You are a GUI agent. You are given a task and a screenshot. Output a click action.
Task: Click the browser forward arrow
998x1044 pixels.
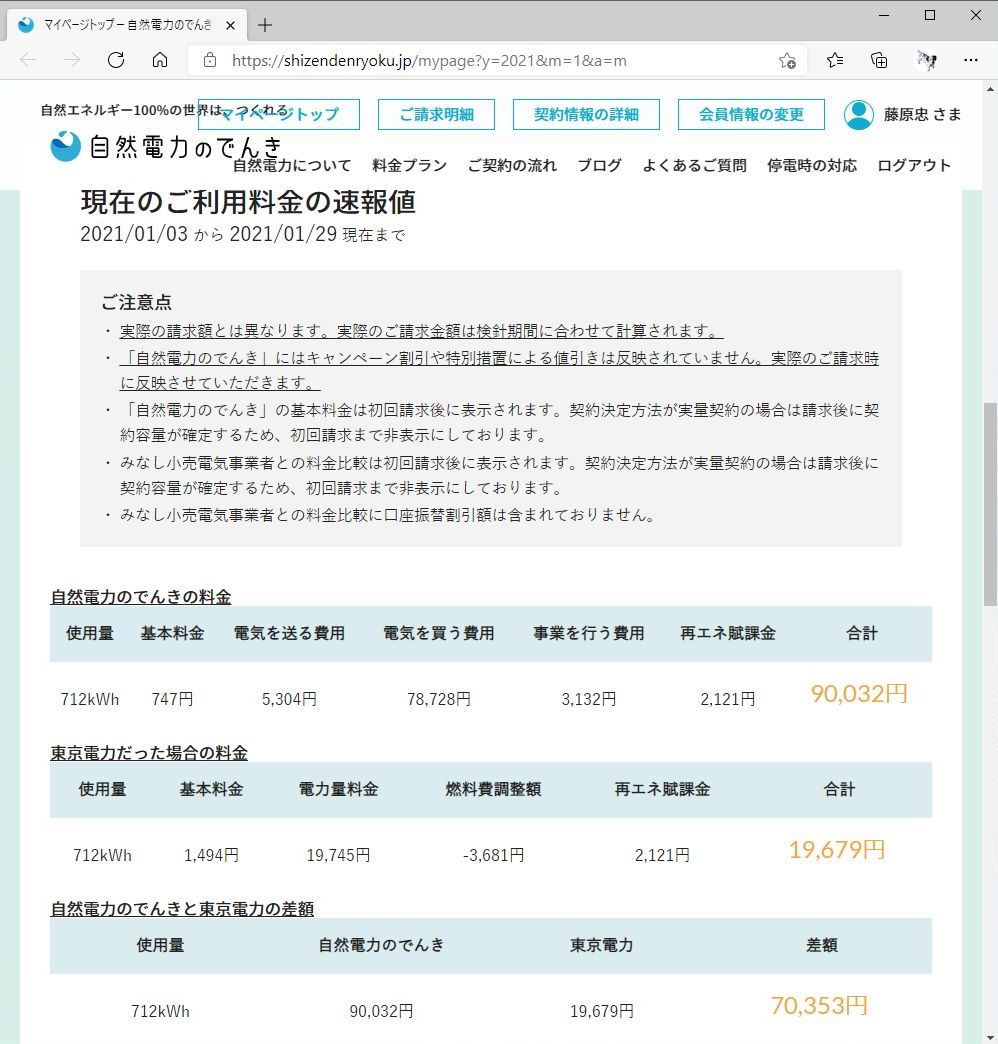click(72, 61)
